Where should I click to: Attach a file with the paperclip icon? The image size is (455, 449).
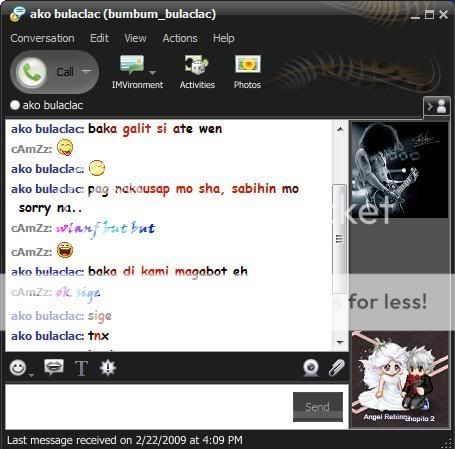click(x=336, y=368)
